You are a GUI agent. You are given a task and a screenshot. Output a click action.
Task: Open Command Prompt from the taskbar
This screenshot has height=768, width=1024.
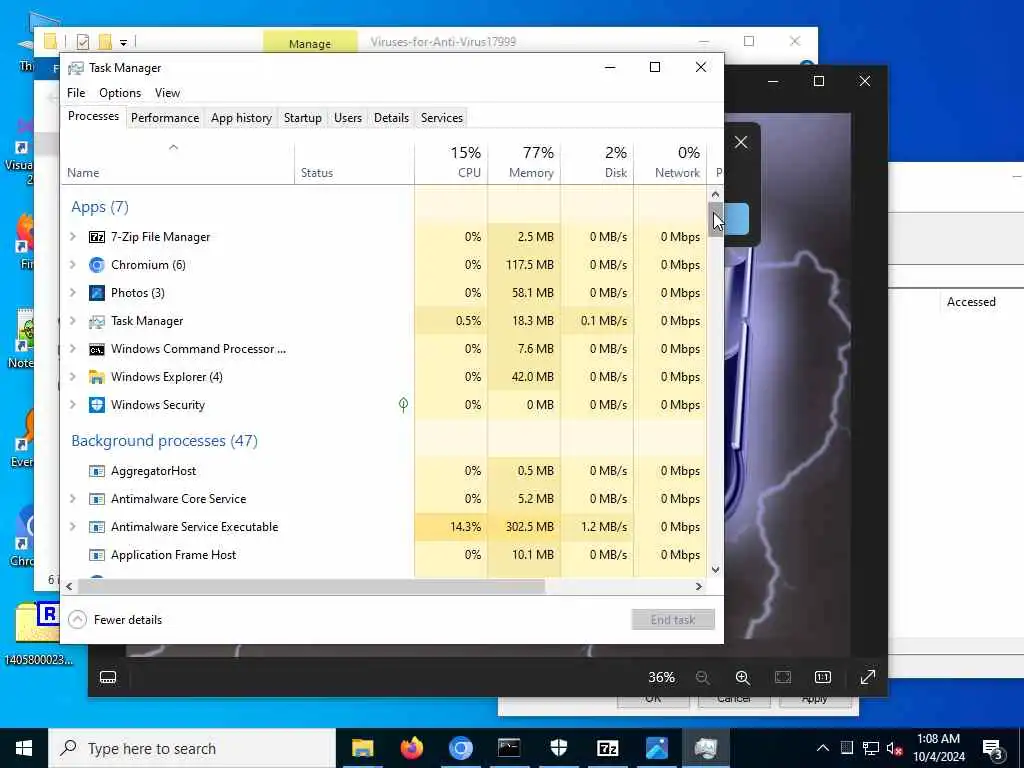(509, 748)
